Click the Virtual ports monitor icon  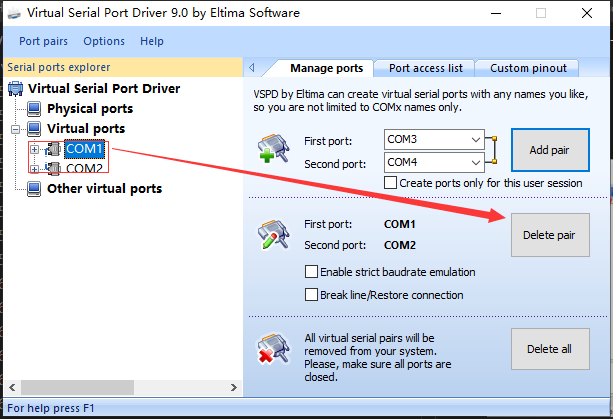(x=34, y=129)
